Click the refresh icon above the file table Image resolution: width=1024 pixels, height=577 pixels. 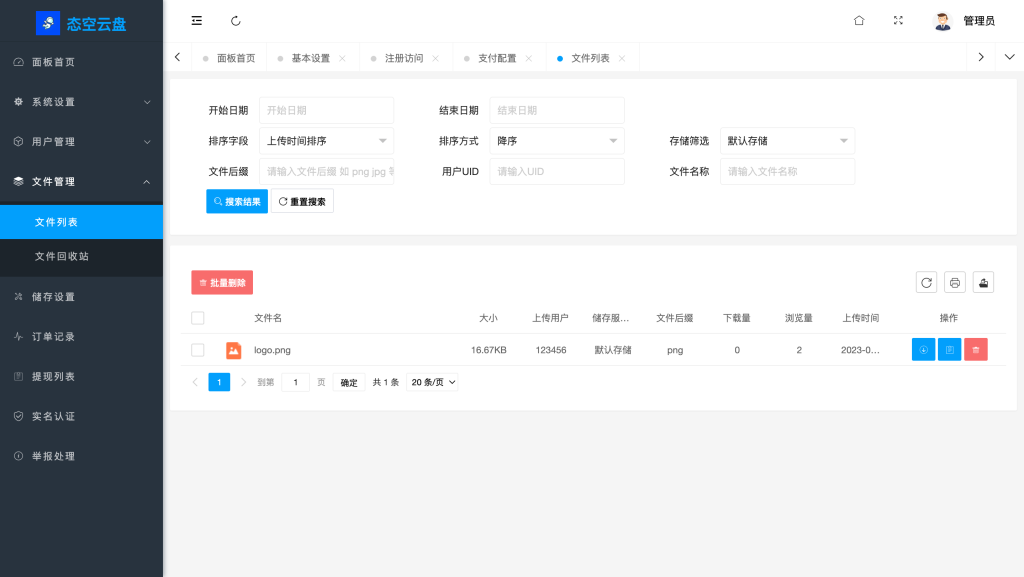[926, 282]
